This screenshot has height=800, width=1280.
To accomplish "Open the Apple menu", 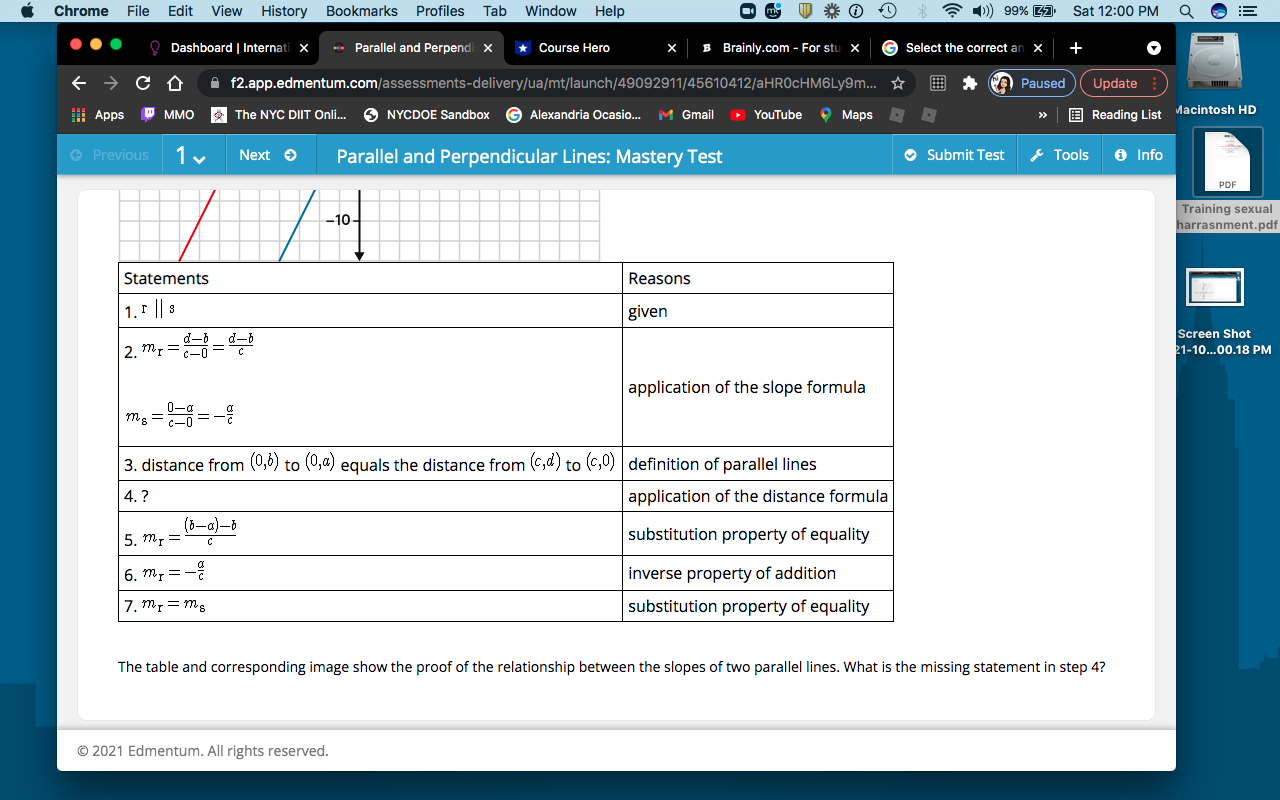I will pyautogui.click(x=27, y=11).
